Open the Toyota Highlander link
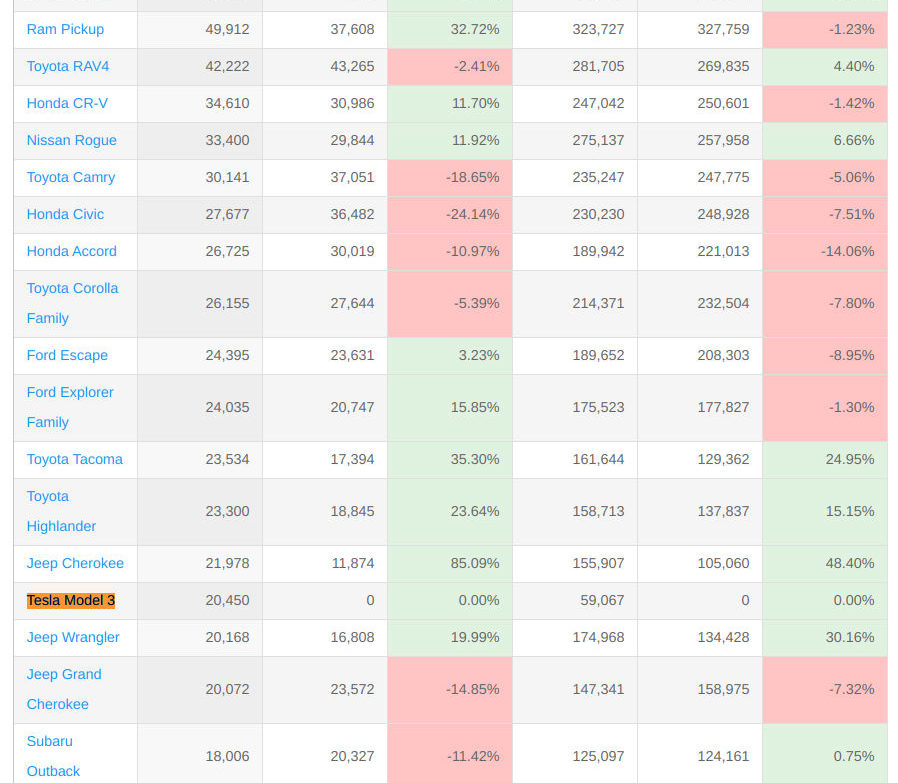The width and height of the screenshot is (898, 783). (x=61, y=511)
